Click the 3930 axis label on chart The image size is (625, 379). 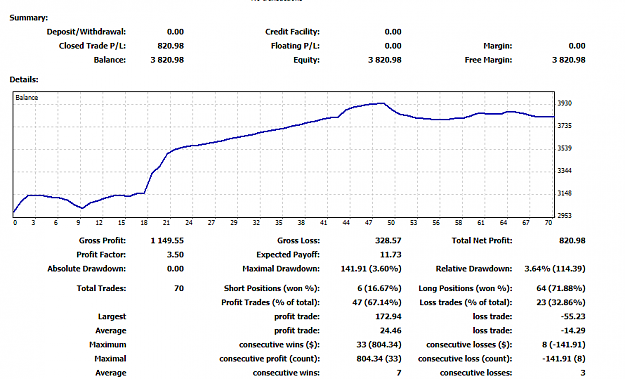564,103
